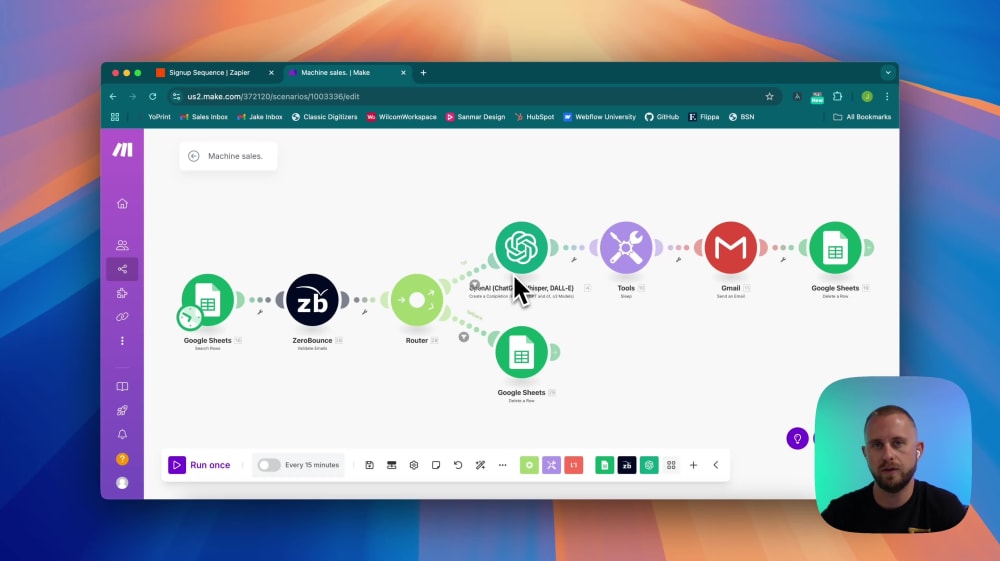Open the user profile avatar in sidebar
1000x561 pixels.
coord(122,483)
